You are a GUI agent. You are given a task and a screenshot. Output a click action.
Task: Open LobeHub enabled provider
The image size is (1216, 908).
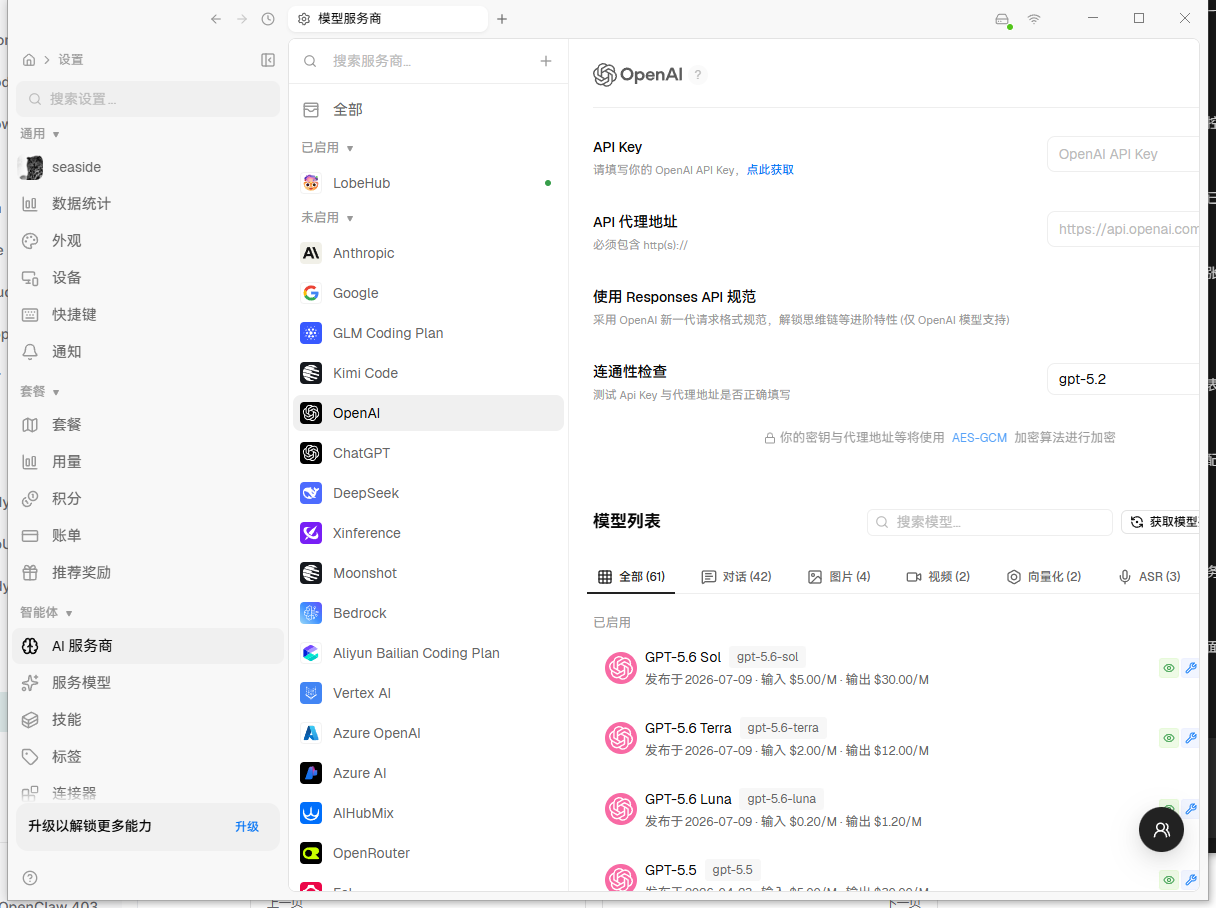click(x=428, y=183)
